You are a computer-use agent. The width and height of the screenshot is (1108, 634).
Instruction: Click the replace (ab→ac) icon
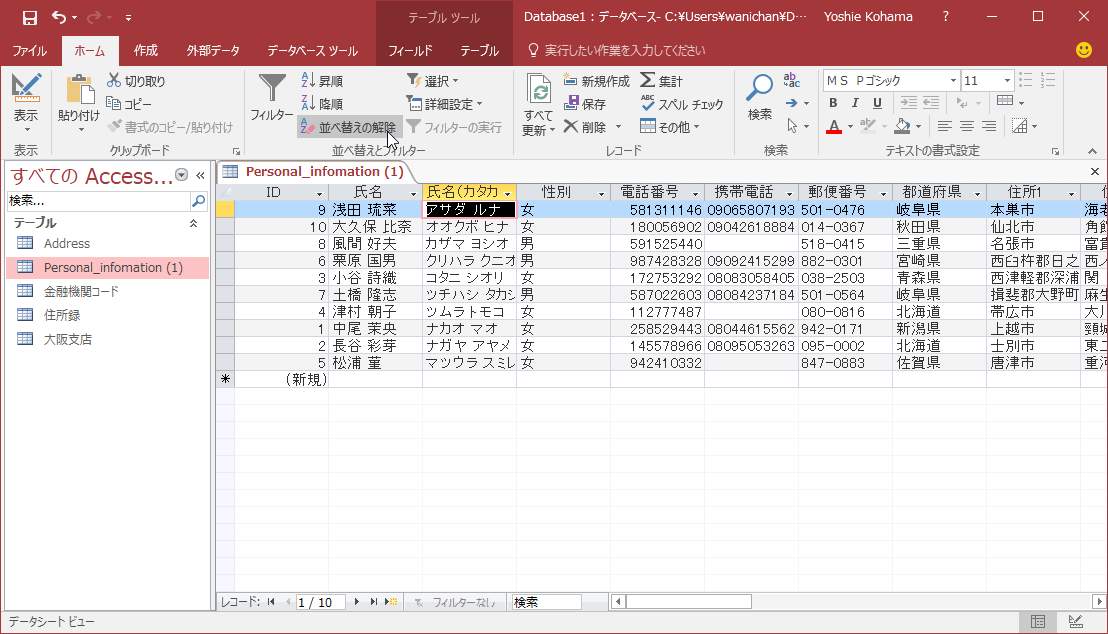pyautogui.click(x=792, y=81)
